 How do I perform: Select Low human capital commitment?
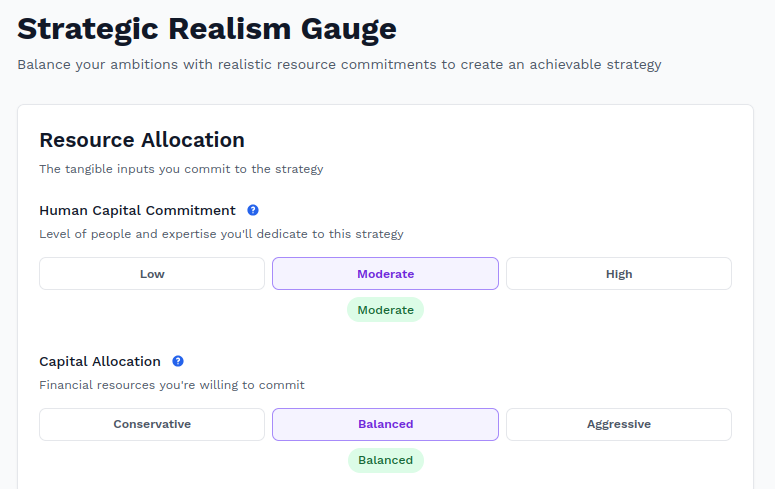tap(152, 273)
